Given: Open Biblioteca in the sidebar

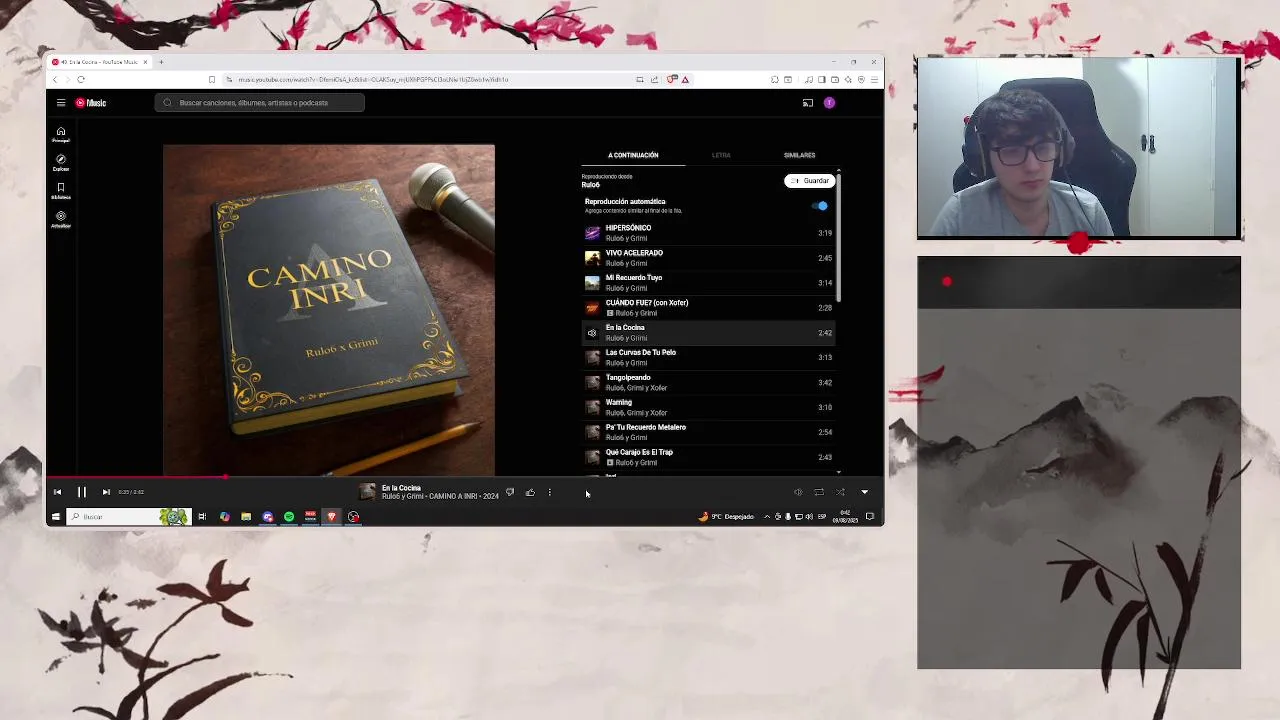Looking at the screenshot, I should point(61,191).
